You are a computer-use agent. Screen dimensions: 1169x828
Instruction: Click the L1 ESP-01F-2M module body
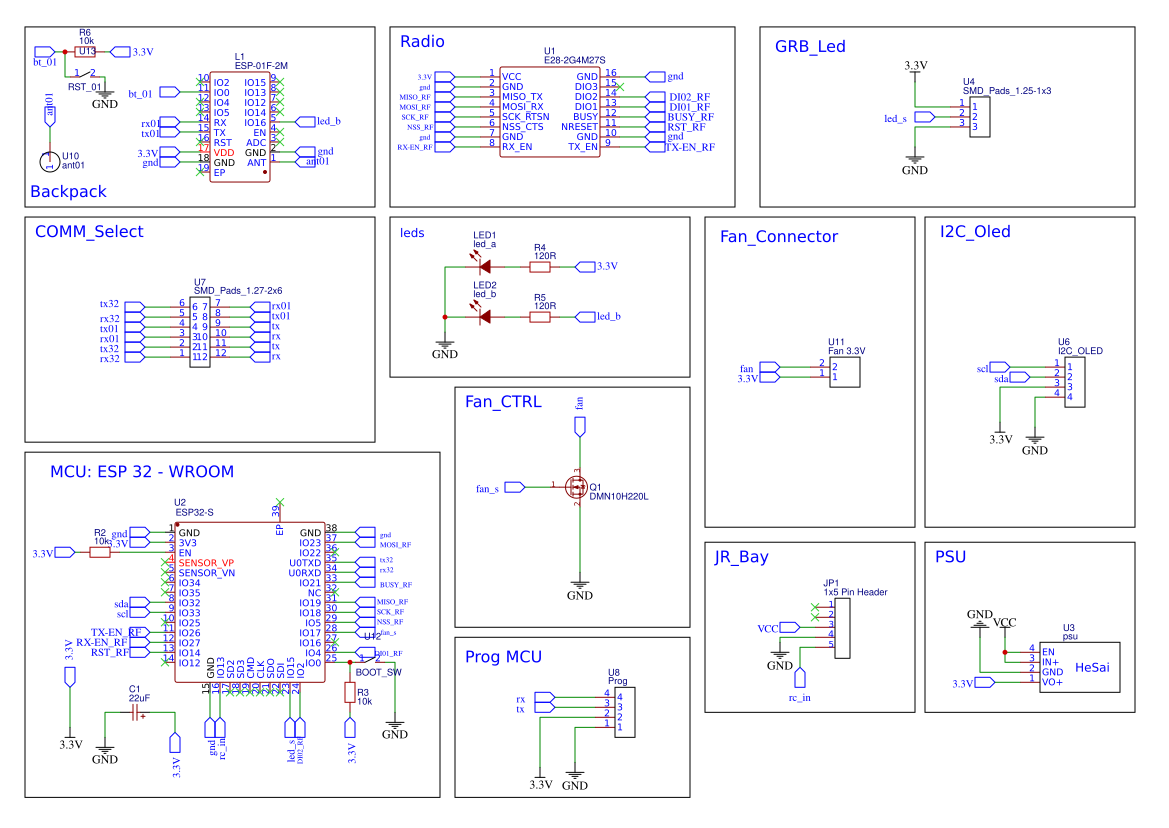[x=240, y=126]
